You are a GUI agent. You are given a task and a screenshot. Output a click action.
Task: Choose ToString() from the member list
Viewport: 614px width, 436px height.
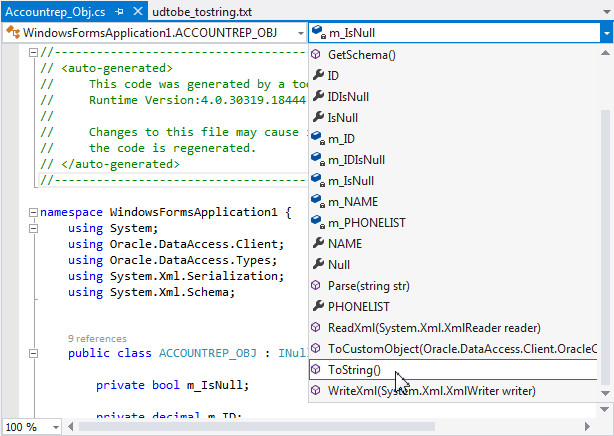[x=453, y=369]
